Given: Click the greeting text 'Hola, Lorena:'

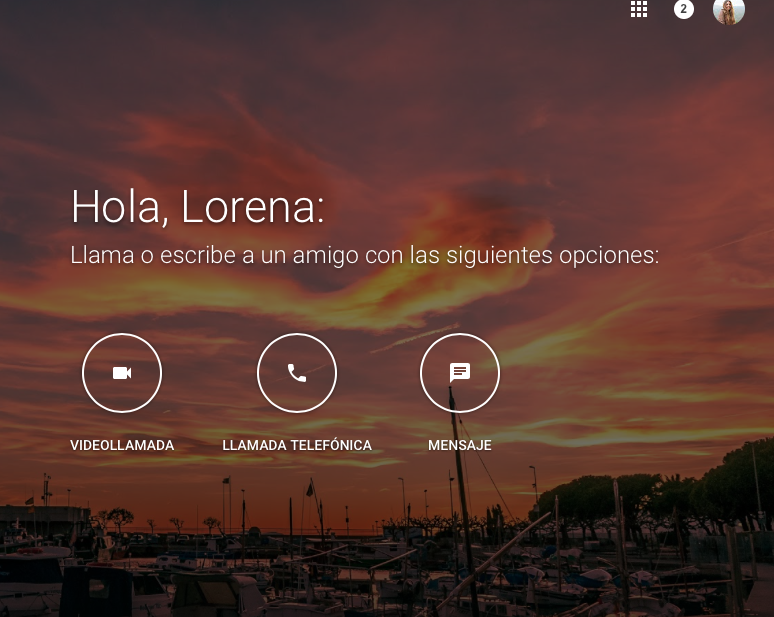Looking at the screenshot, I should click(x=197, y=207).
